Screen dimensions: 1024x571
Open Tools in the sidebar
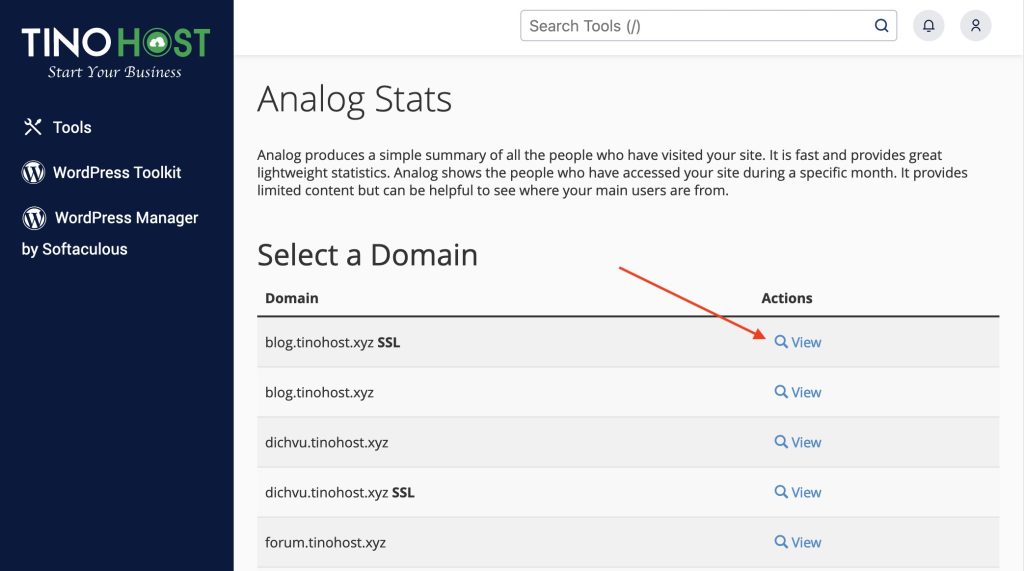(x=57, y=127)
